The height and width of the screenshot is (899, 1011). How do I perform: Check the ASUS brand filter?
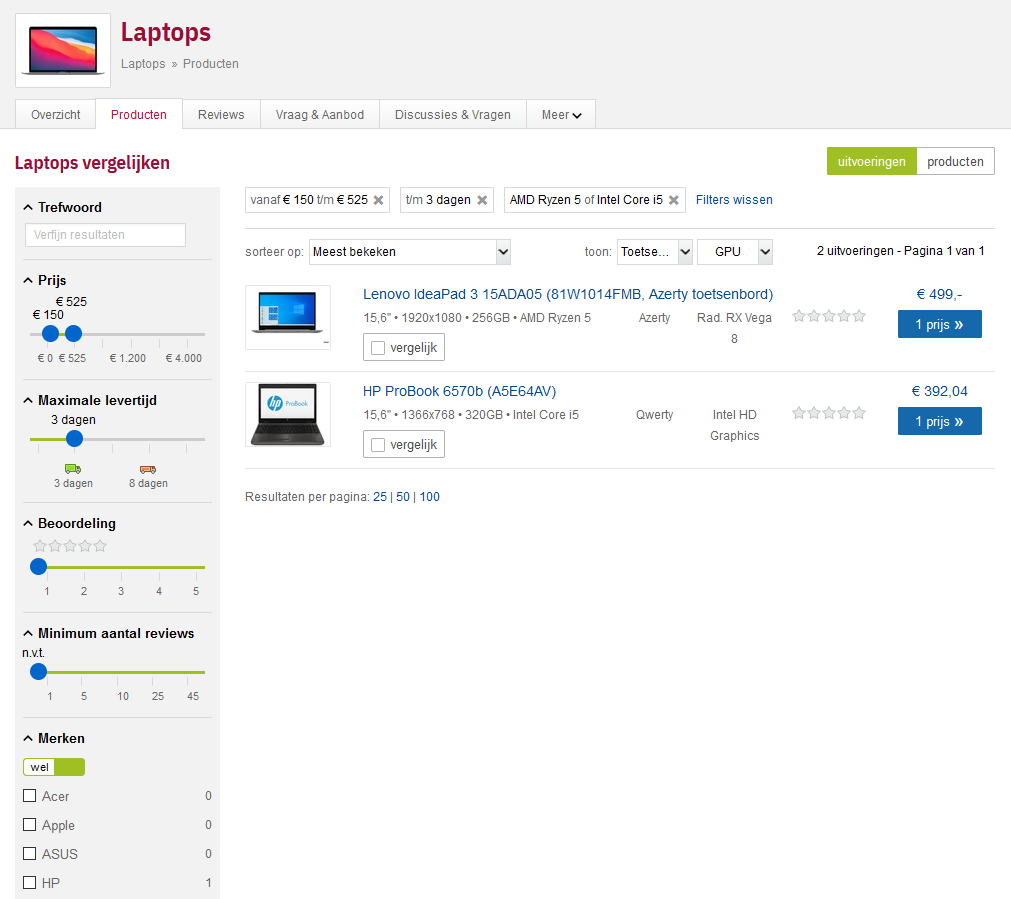click(29, 854)
